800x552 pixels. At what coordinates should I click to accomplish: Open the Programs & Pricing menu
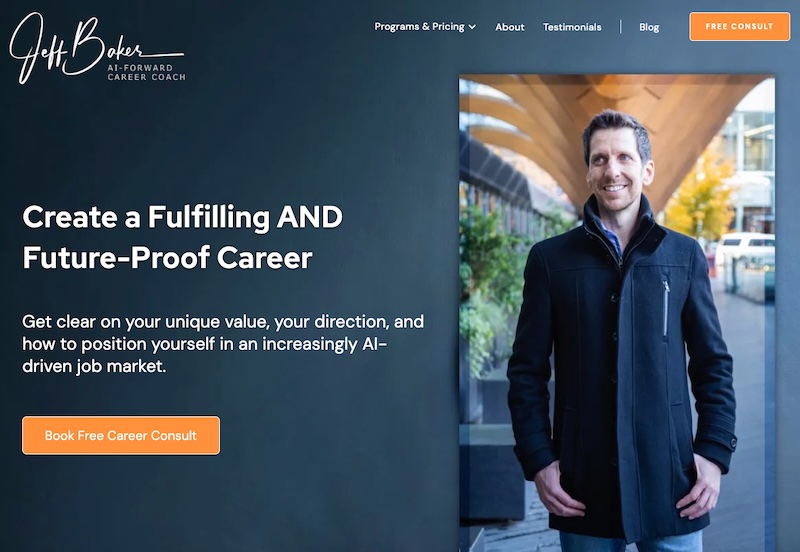point(424,27)
